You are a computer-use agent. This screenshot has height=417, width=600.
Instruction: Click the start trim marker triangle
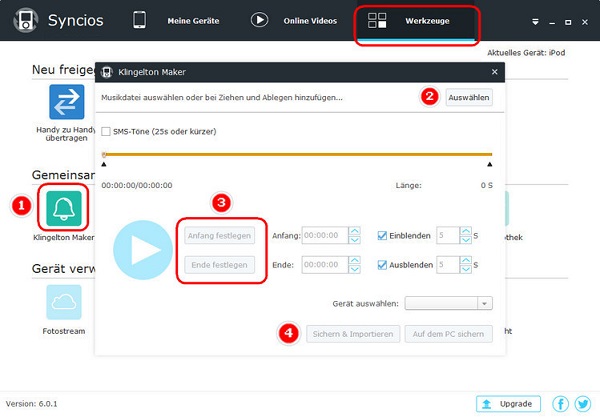tap(104, 165)
